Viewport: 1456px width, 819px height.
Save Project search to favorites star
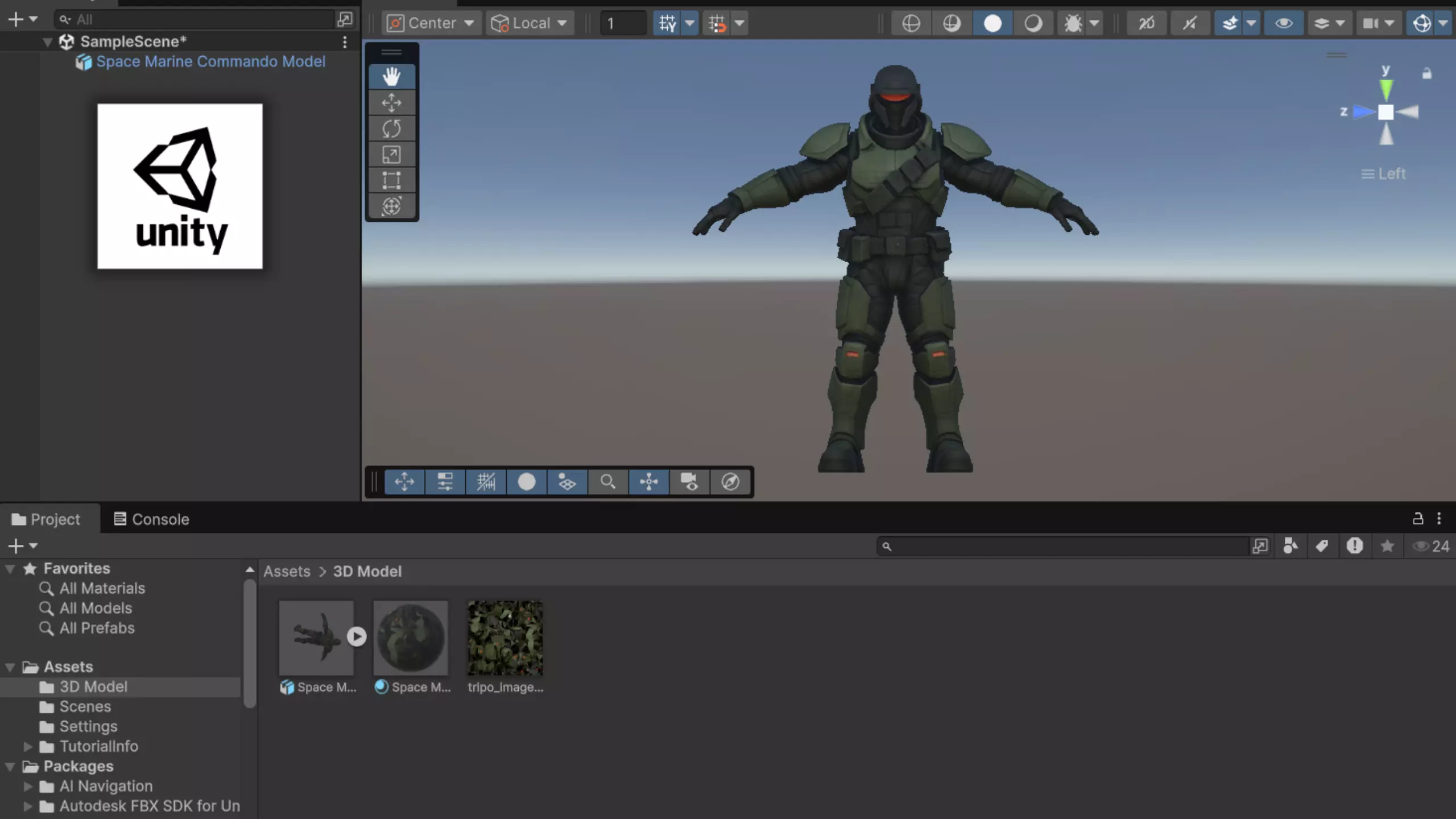tap(1387, 546)
